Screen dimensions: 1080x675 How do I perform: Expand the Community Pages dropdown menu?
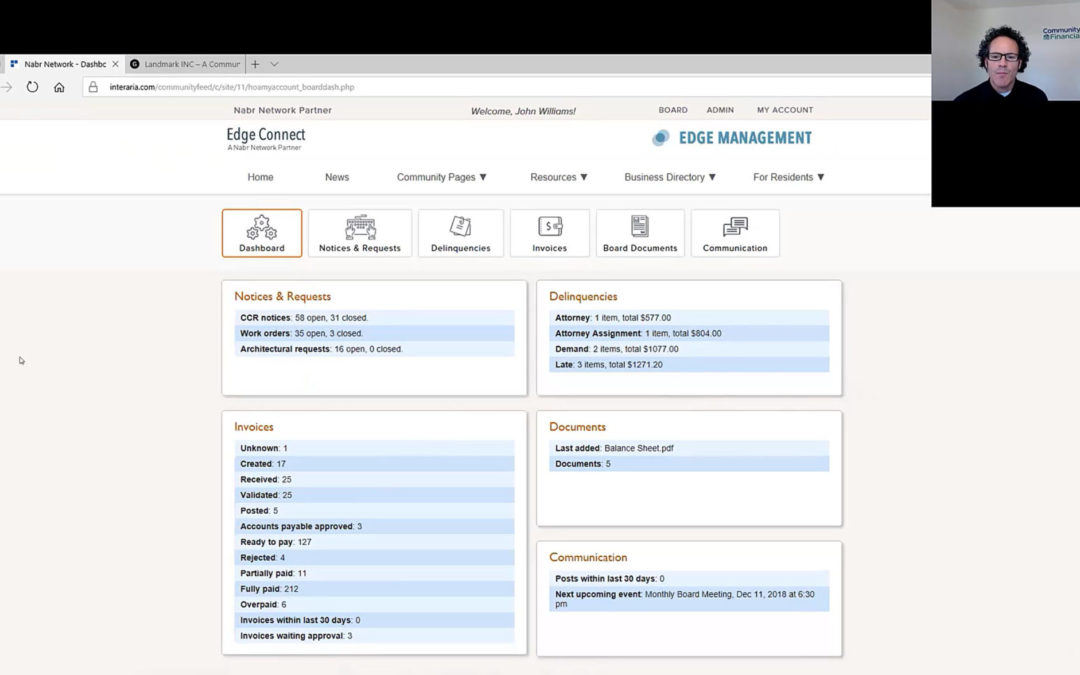(x=441, y=177)
